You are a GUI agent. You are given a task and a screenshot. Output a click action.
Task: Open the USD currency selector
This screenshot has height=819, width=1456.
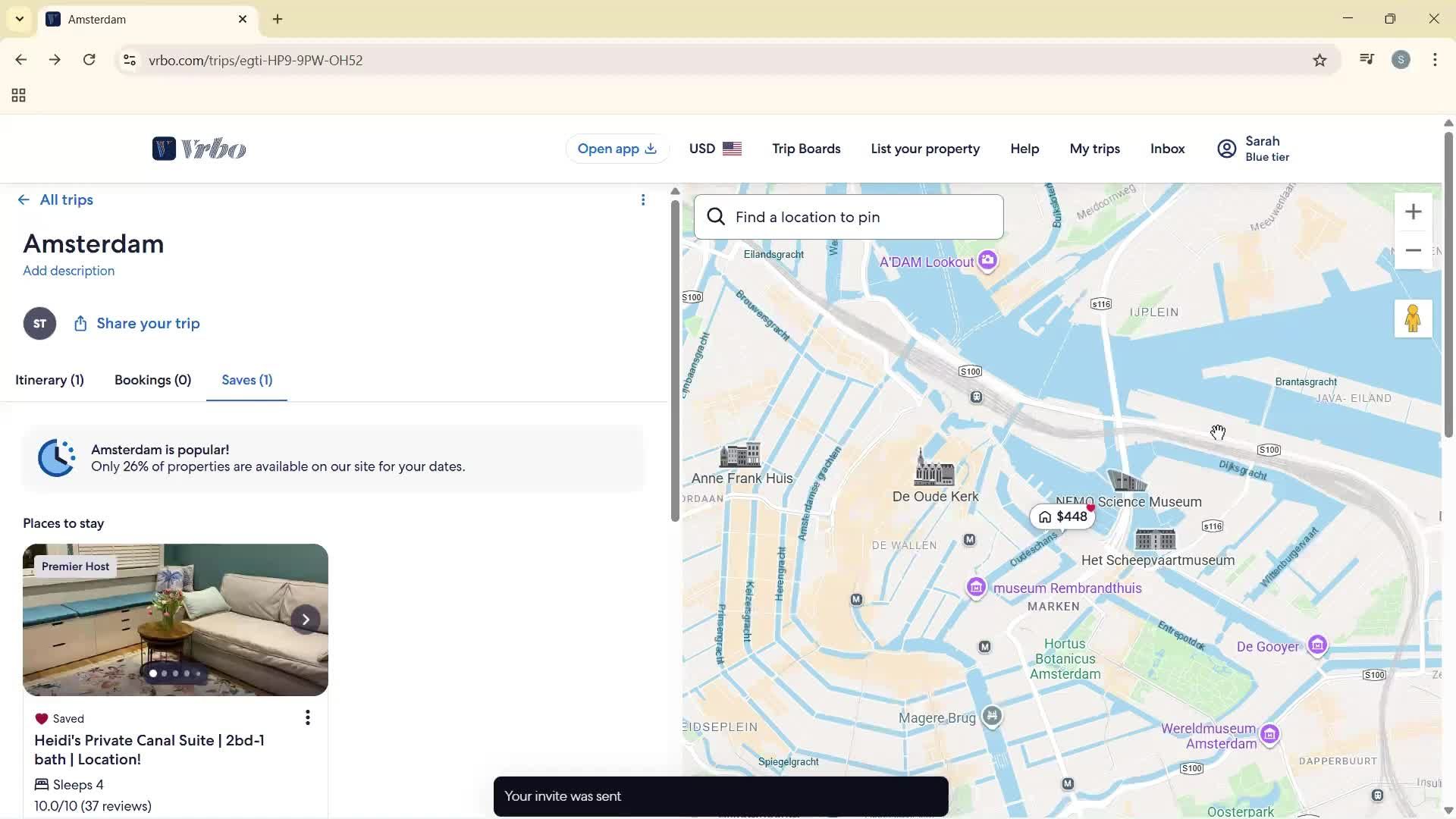[x=714, y=149]
